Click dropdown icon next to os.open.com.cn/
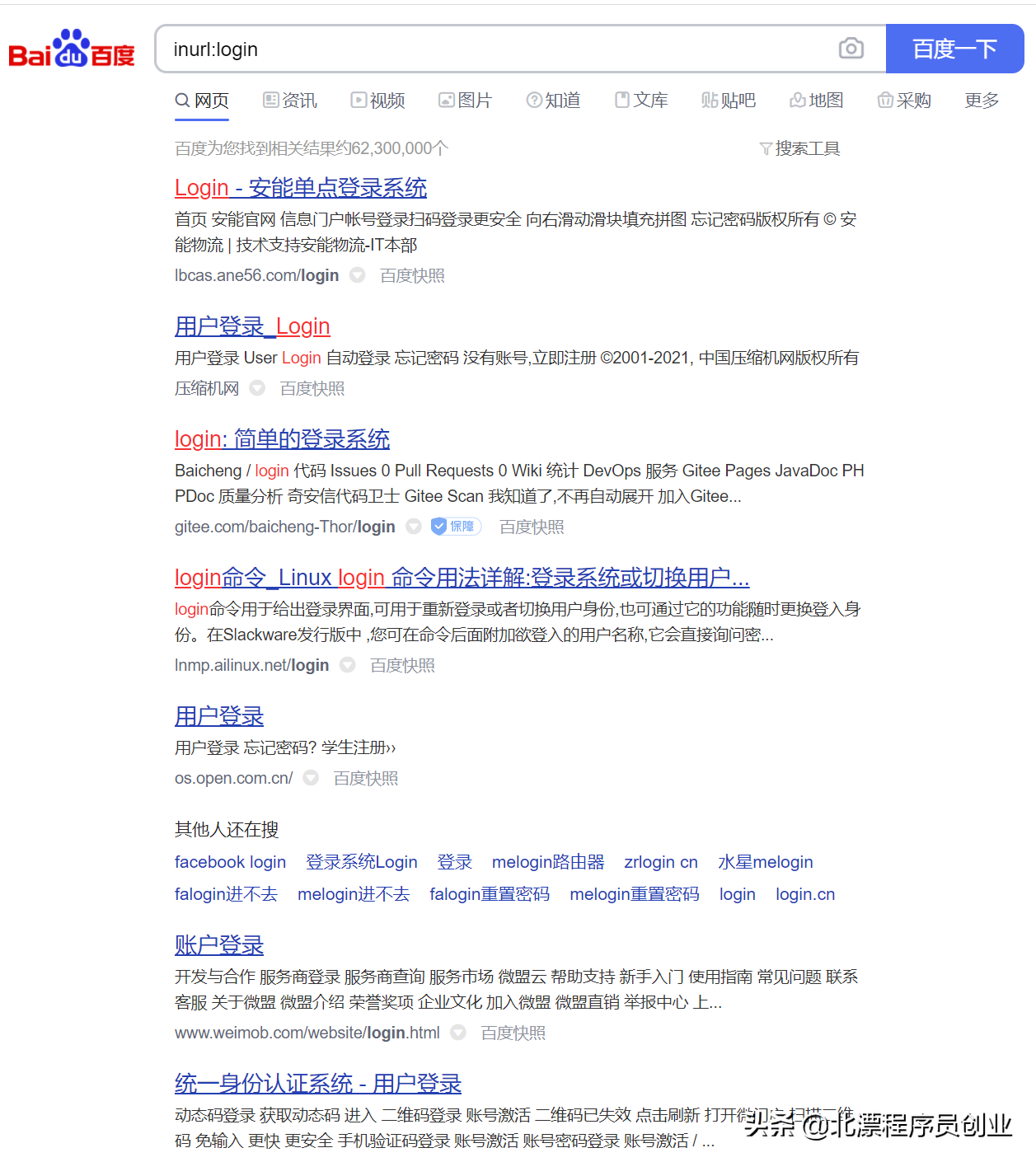Viewport: 1036px width, 1162px height. click(x=311, y=778)
